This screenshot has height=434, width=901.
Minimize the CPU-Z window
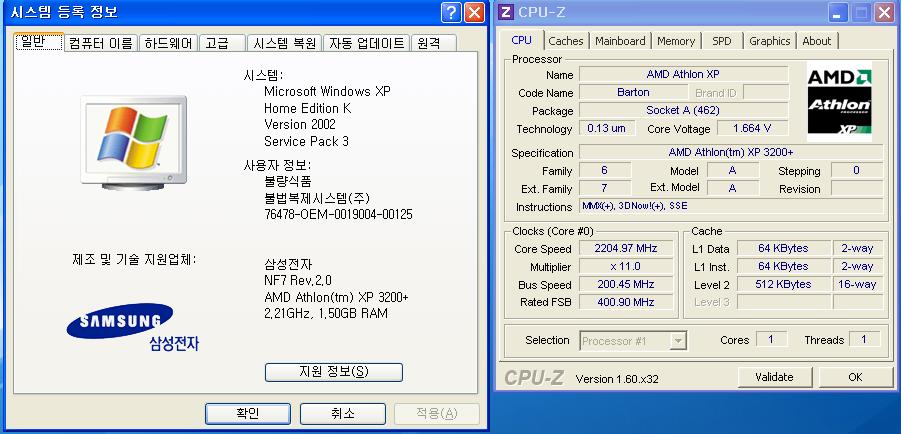(x=839, y=13)
